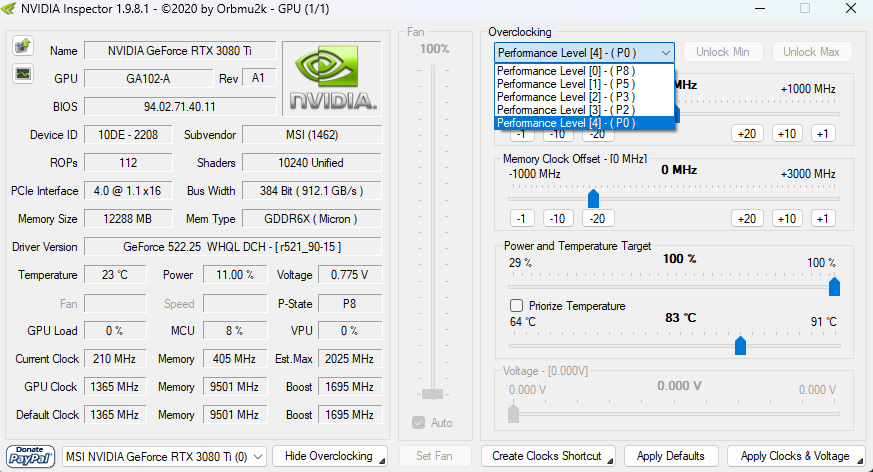Select Performance Level [0] - (P8)
Screen dimensions: 873x472
pyautogui.click(x=584, y=71)
